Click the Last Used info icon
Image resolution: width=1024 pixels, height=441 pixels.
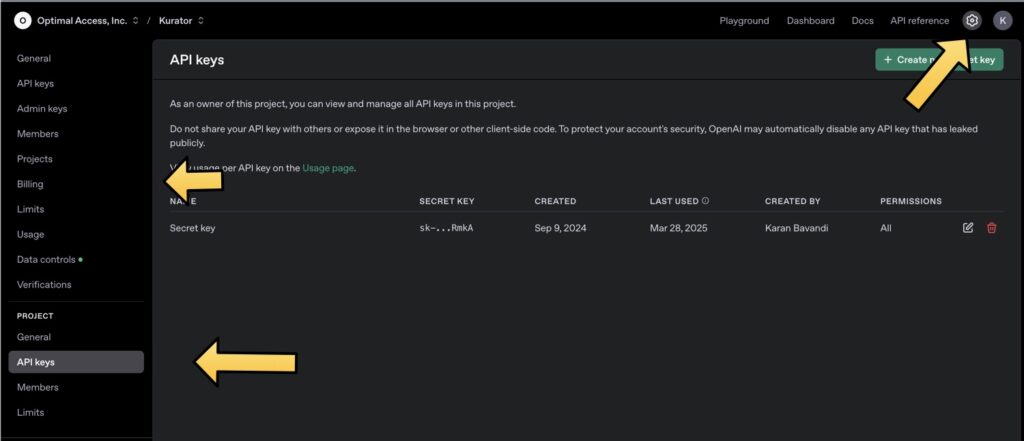[x=705, y=201]
